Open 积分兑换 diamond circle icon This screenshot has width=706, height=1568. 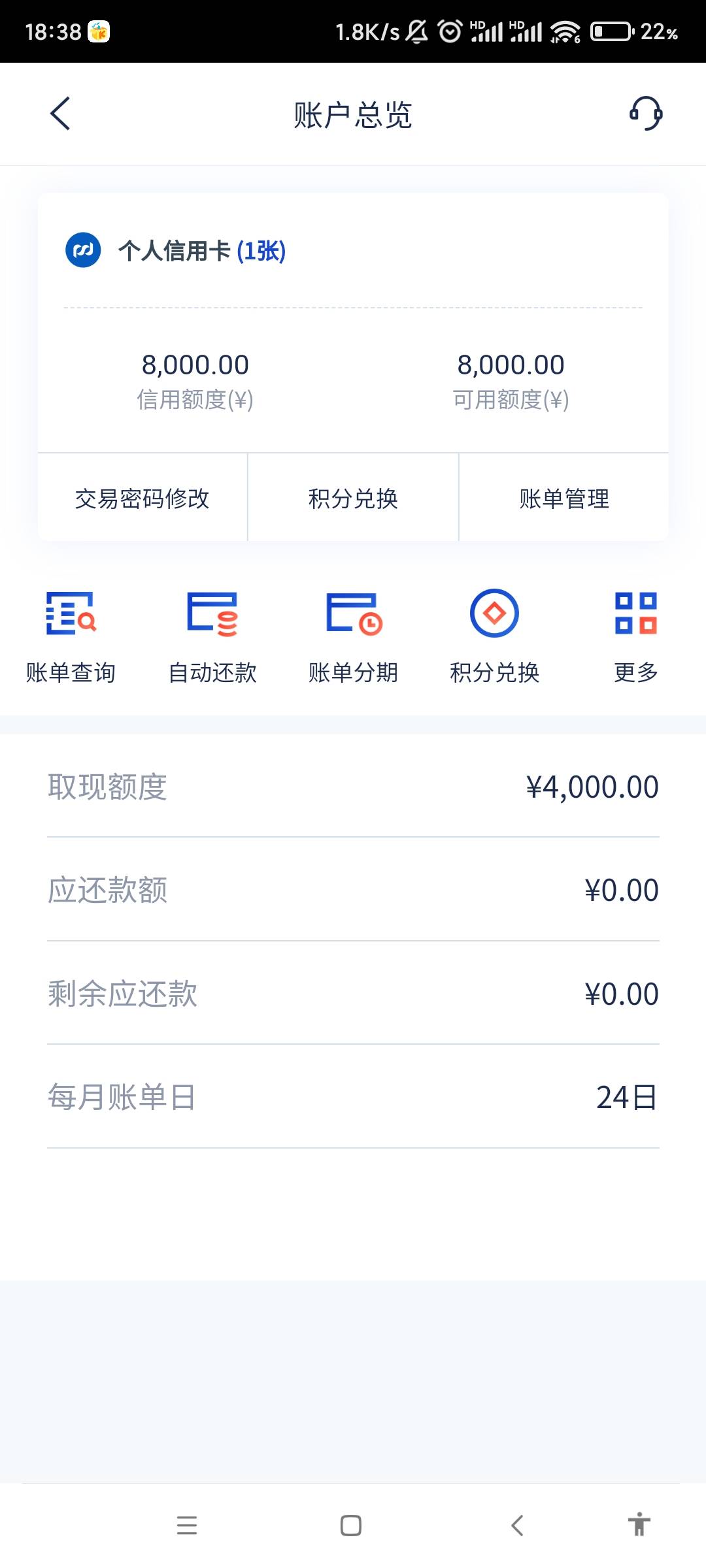tap(494, 613)
